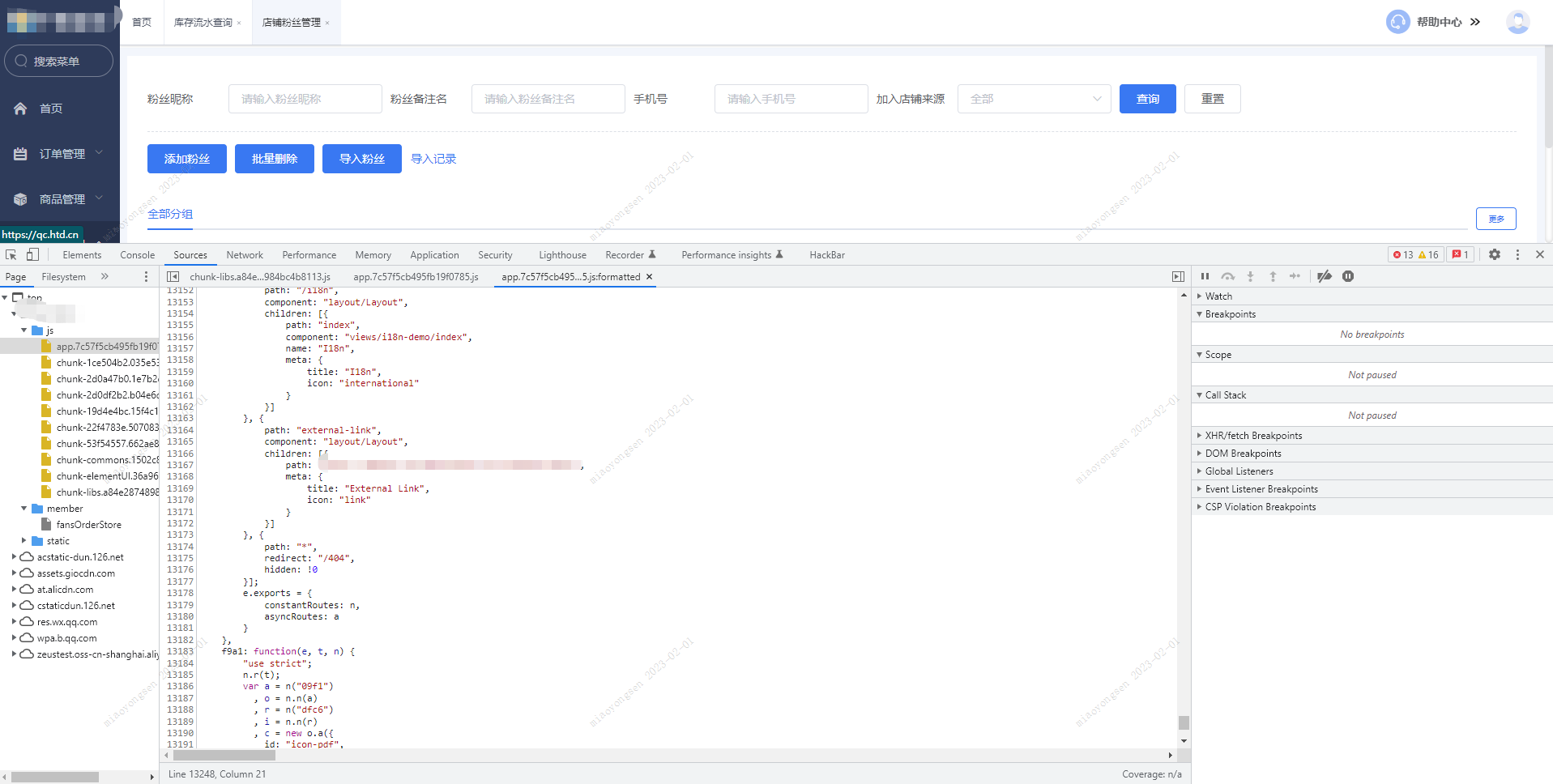This screenshot has width=1553, height=784.
Task: Click the 首页 home icon in sidebar
Action: coord(20,109)
